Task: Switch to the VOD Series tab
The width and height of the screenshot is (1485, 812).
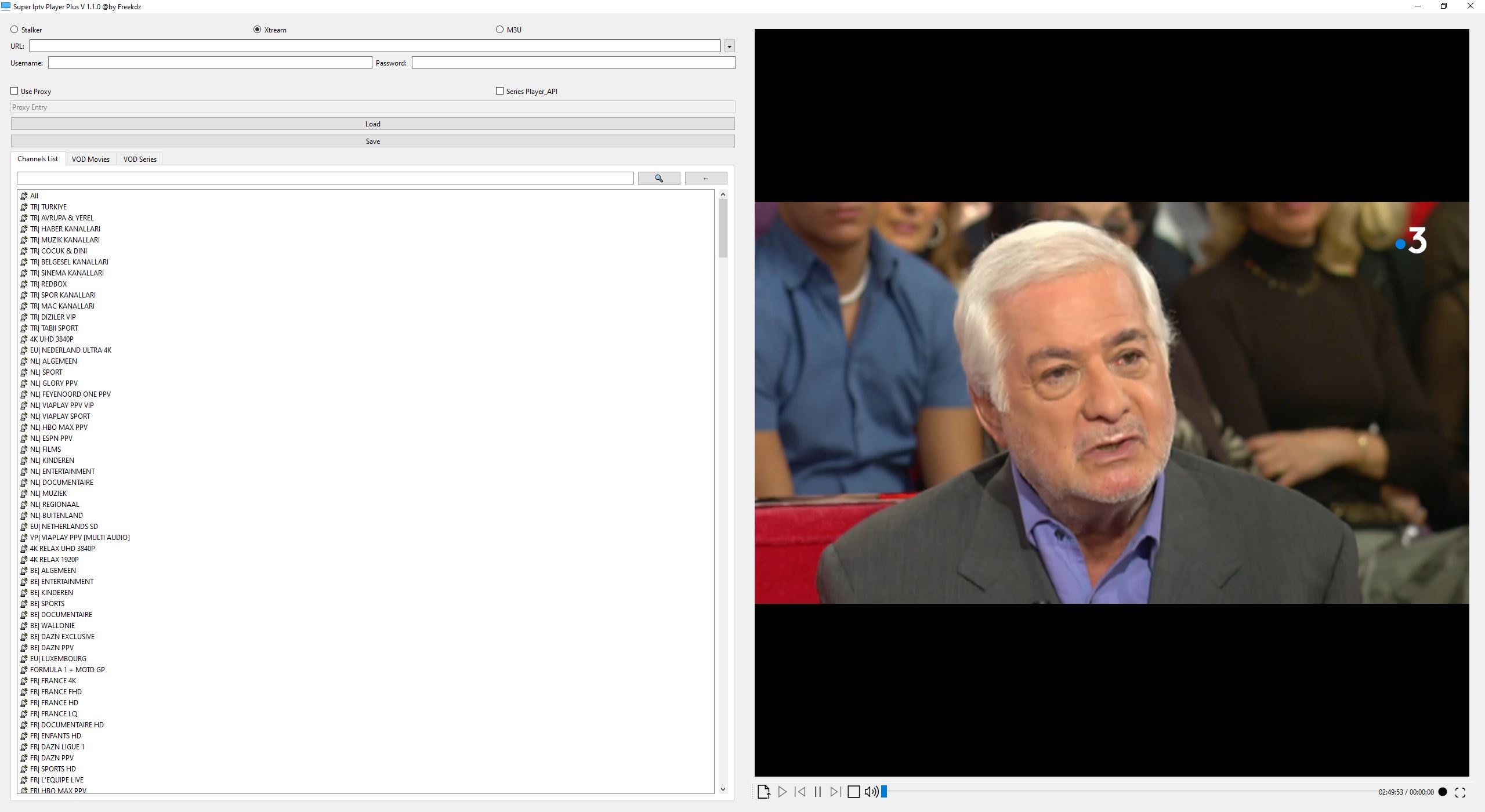Action: click(x=140, y=159)
